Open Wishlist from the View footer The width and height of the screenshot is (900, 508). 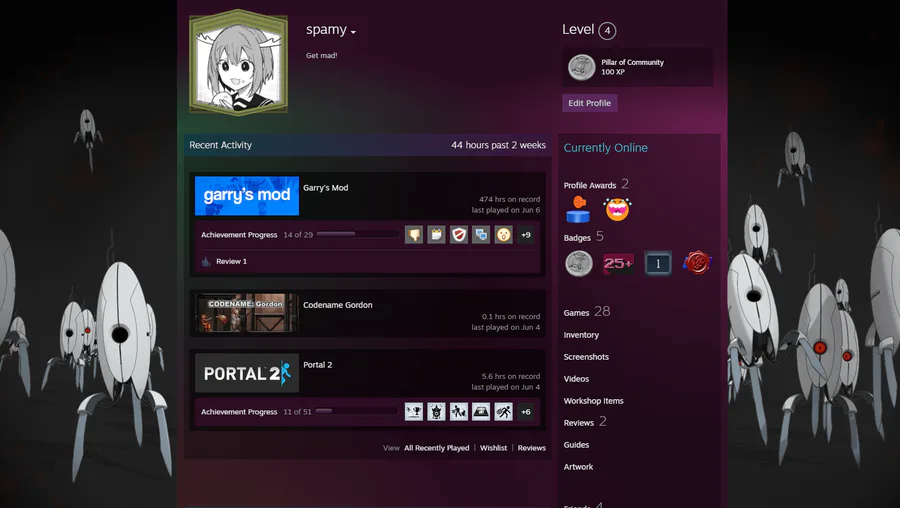(x=493, y=448)
